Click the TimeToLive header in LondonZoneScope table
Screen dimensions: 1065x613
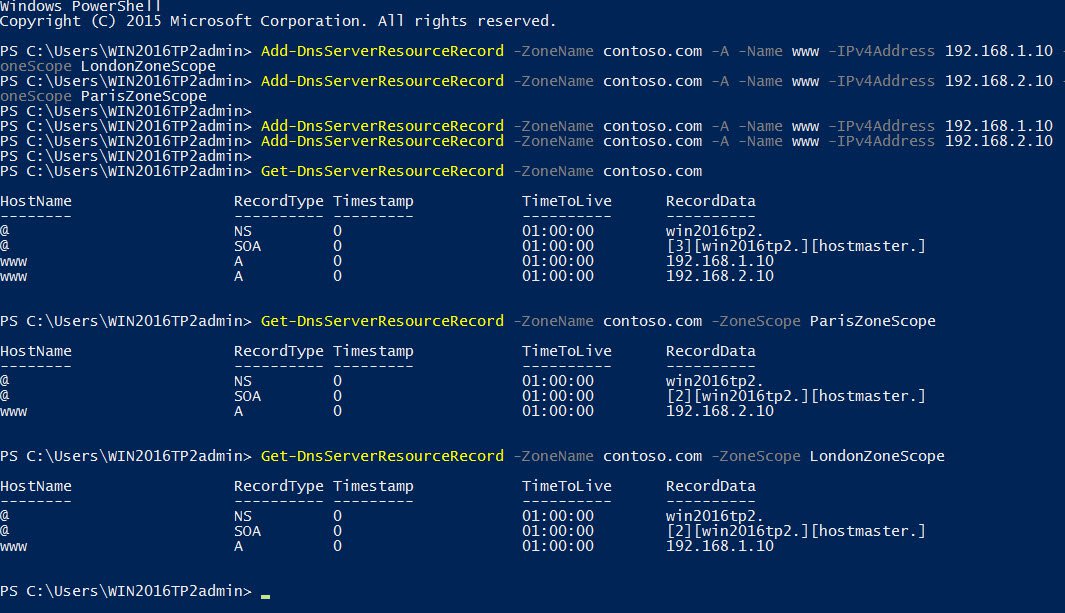point(566,486)
